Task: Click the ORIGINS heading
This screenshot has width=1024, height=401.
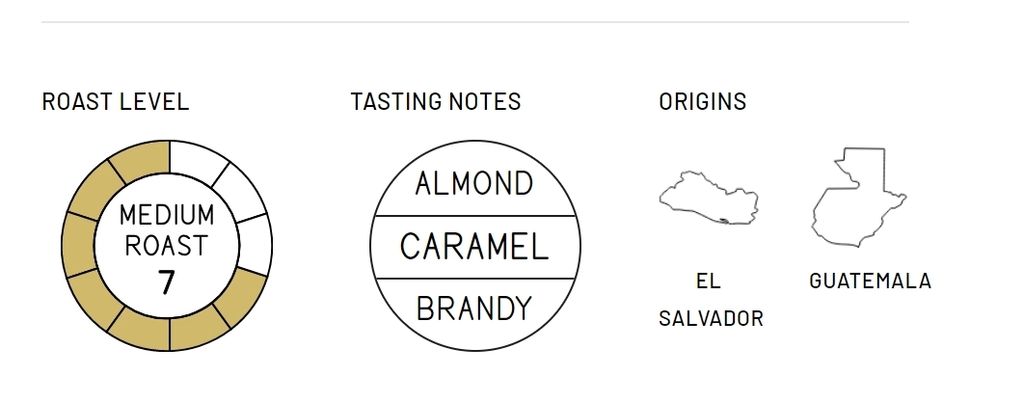Action: coord(702,102)
